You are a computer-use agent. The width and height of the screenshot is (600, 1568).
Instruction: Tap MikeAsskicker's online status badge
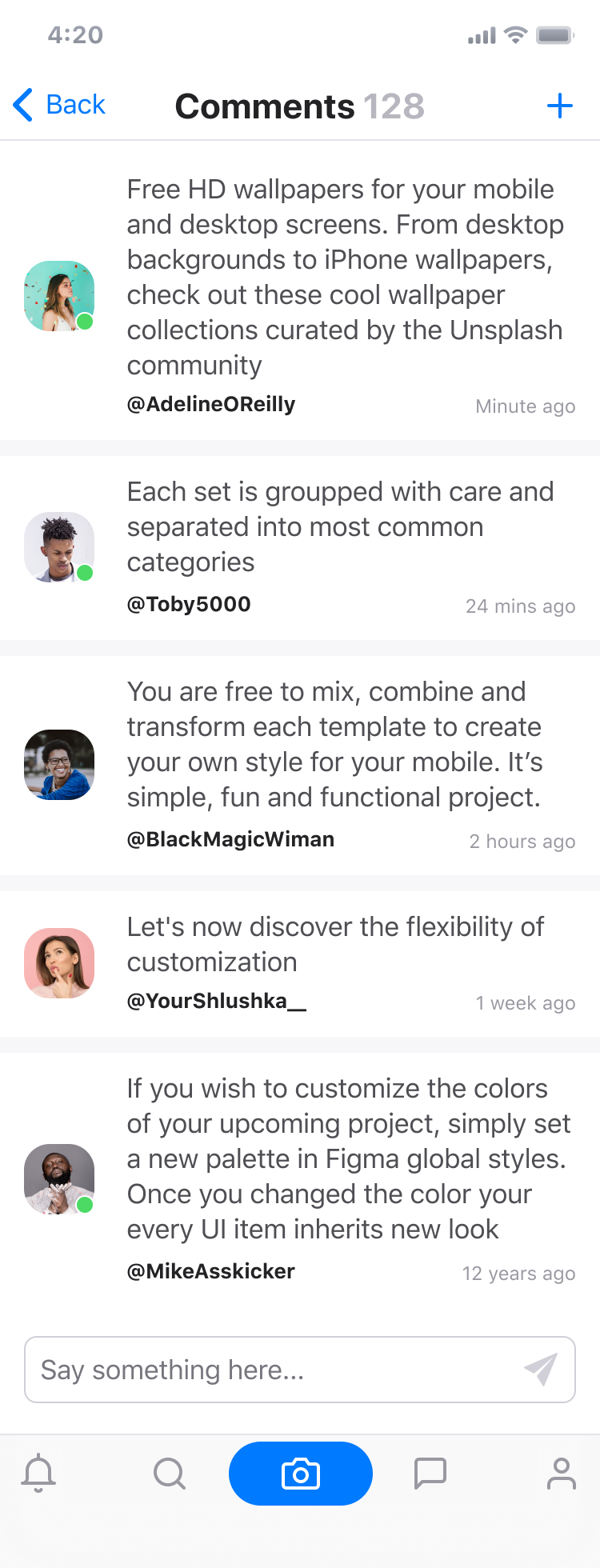[x=85, y=1204]
